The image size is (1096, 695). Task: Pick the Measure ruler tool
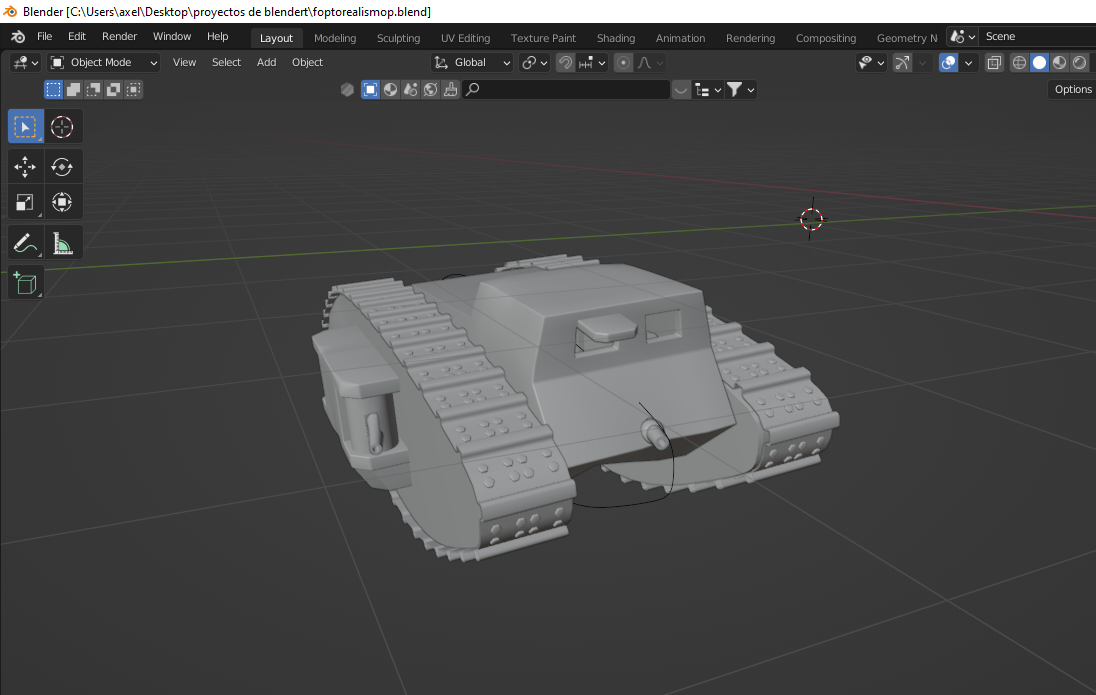pyautogui.click(x=62, y=243)
